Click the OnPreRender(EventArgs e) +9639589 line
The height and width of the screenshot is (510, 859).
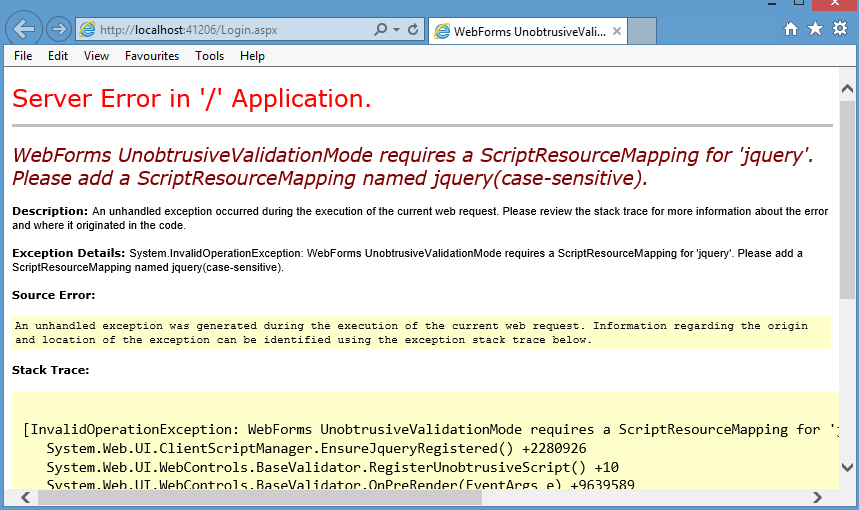[340, 484]
